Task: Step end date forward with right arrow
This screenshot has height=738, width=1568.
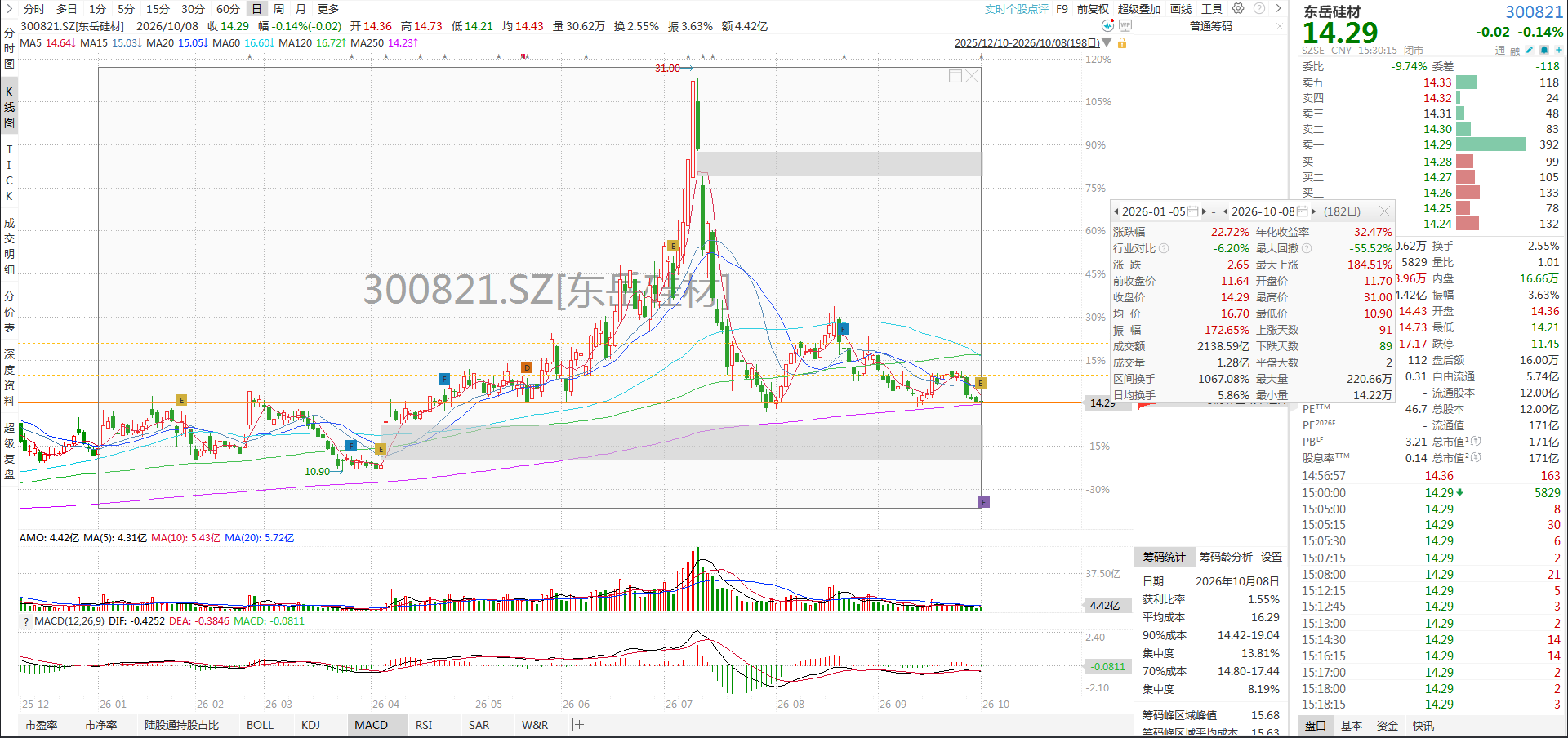Action: click(x=1313, y=211)
